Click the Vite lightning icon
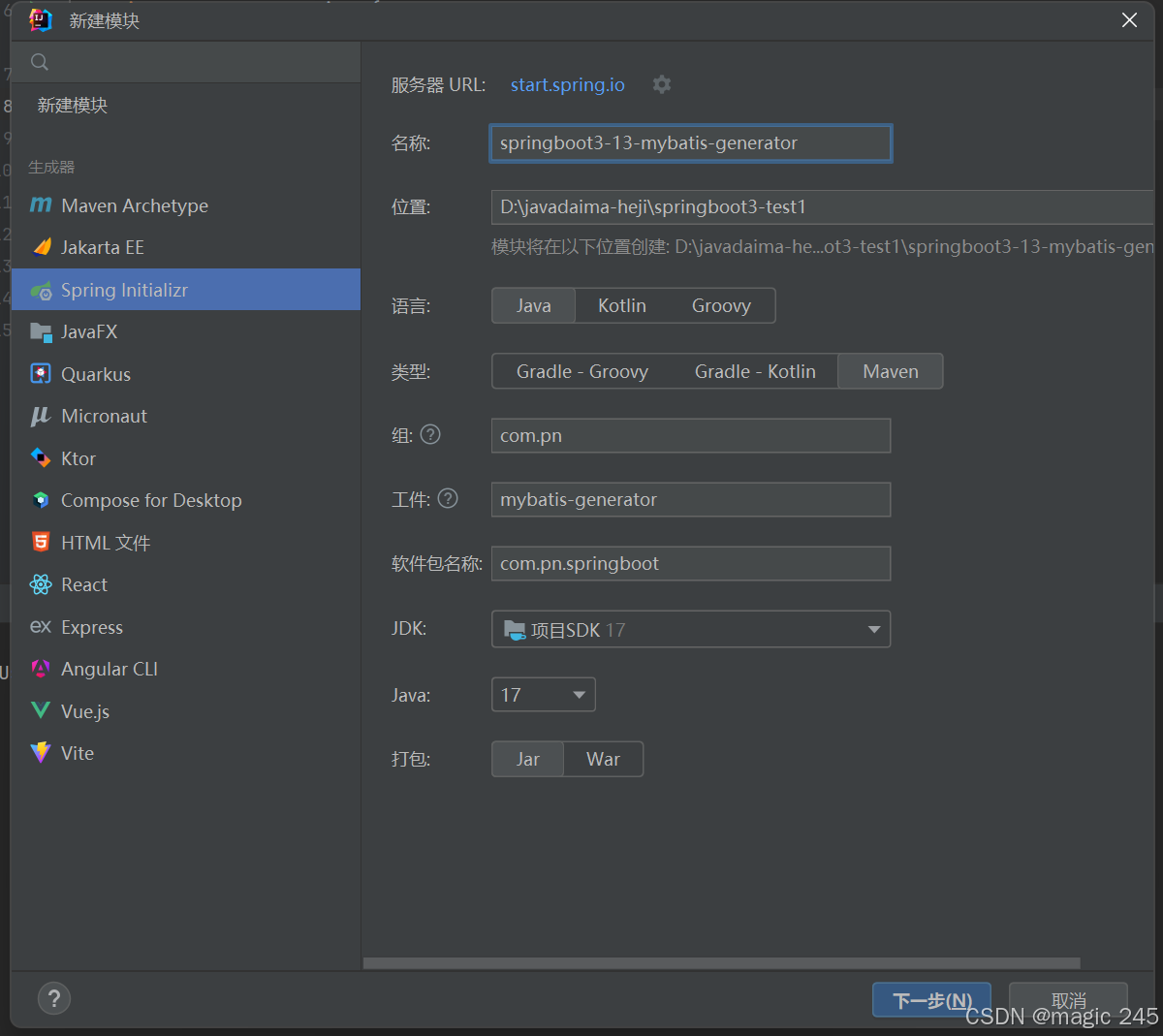This screenshot has height=1036, width=1163. coord(41,753)
